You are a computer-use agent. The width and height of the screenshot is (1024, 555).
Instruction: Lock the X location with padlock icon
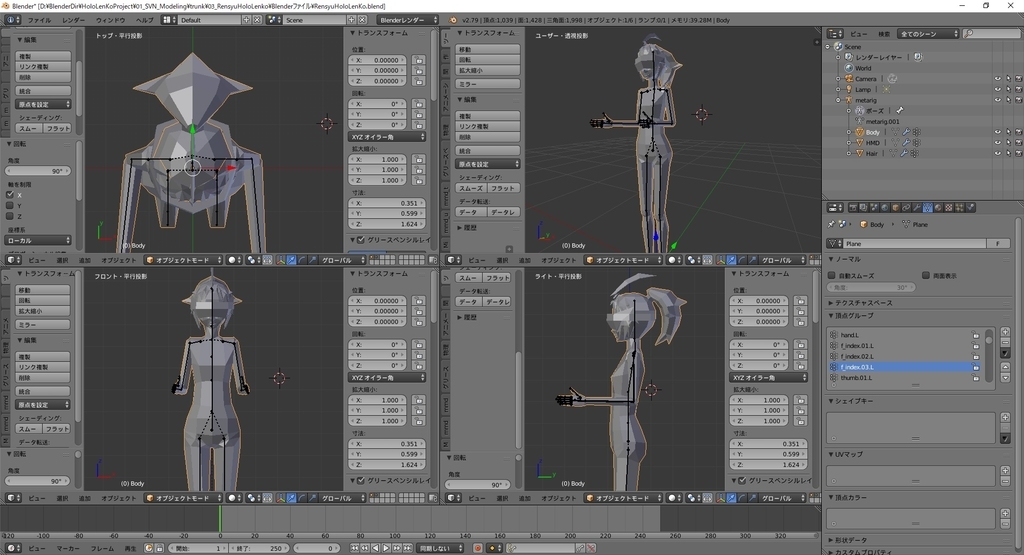pos(418,60)
